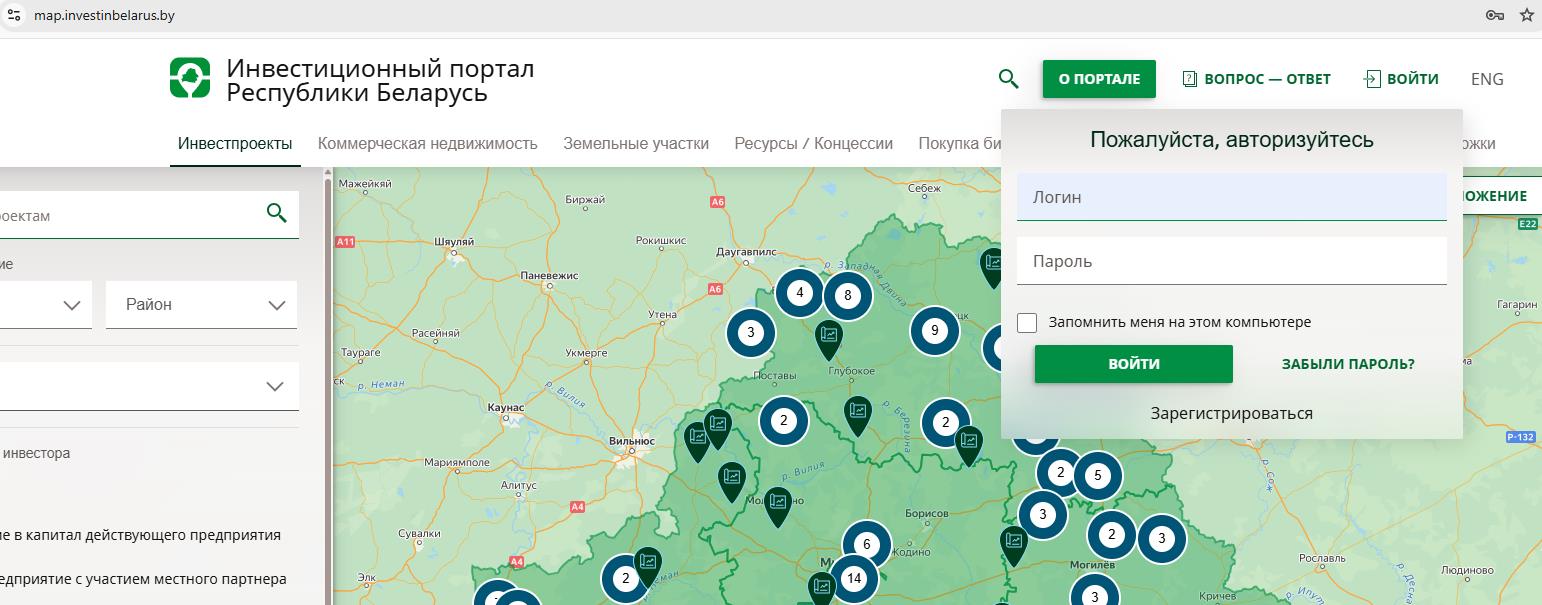The image size is (1542, 605).
Task: Click the map cluster marker showing 6
Action: pyautogui.click(x=866, y=545)
